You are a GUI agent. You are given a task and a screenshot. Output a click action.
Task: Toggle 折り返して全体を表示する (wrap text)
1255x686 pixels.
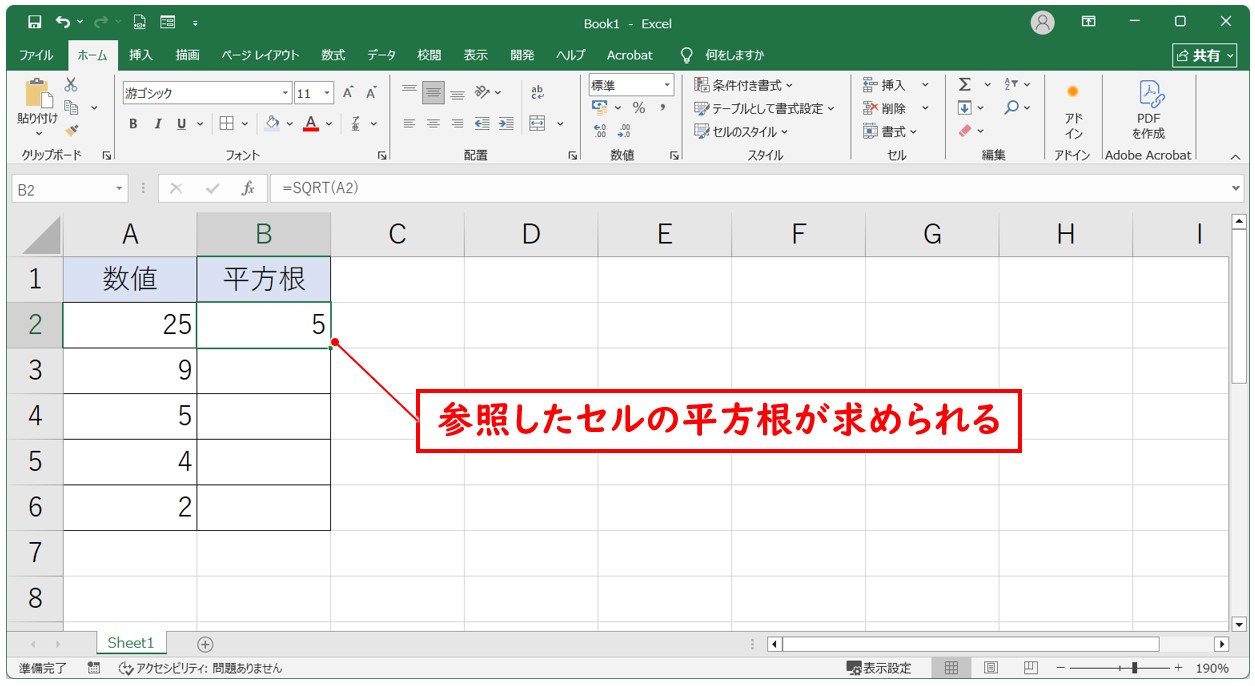pyautogui.click(x=537, y=89)
